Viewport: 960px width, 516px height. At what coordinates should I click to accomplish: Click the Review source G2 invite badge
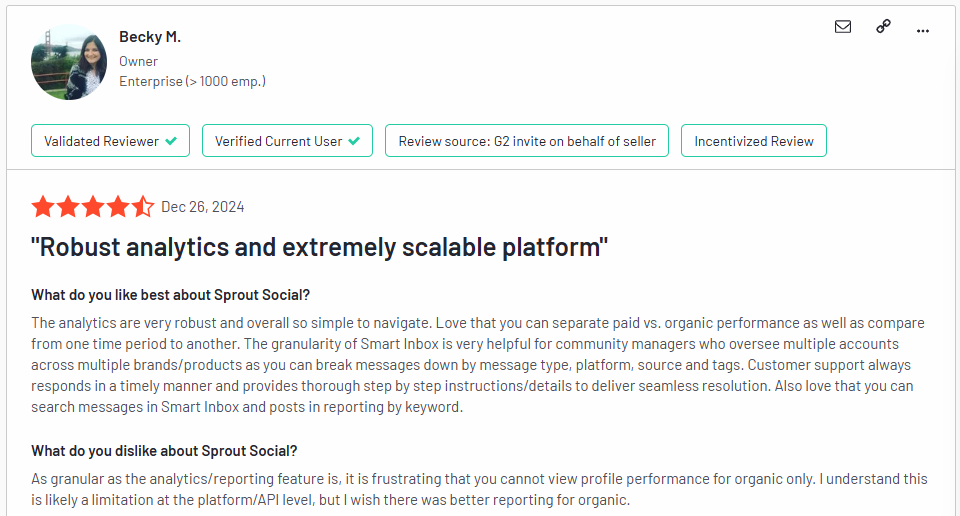pos(527,141)
